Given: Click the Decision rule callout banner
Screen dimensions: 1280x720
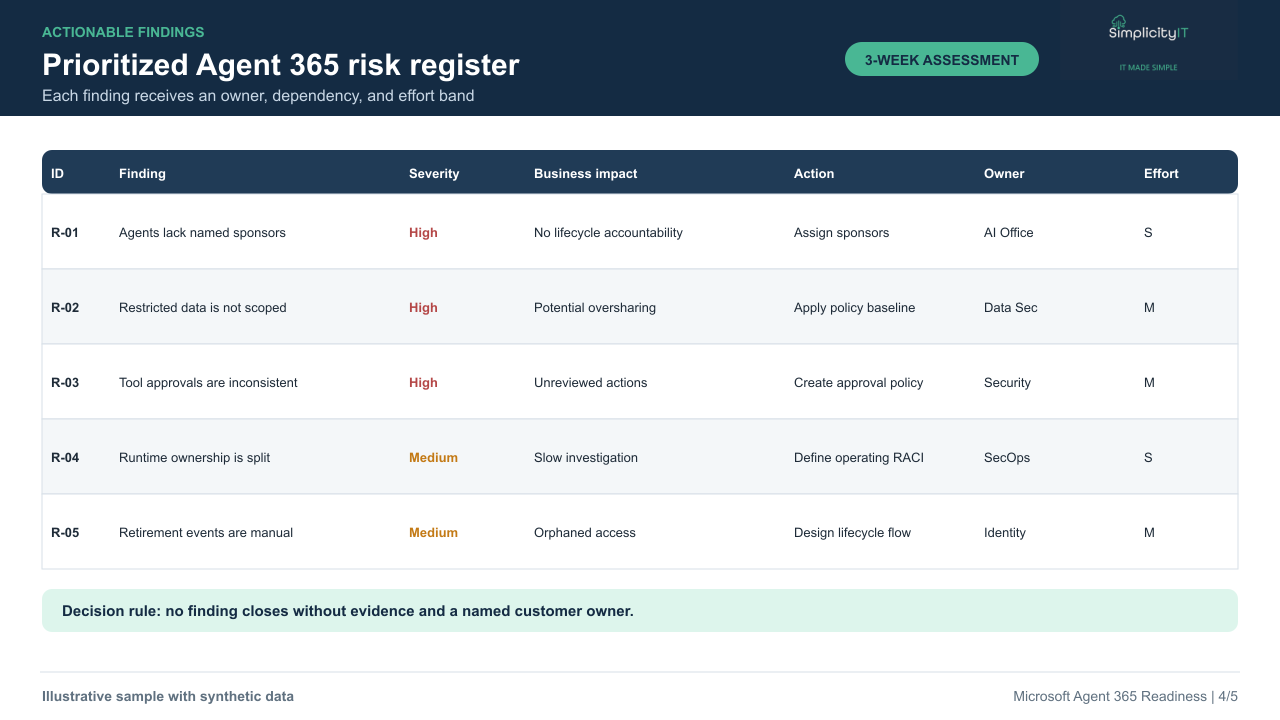Looking at the screenshot, I should pos(640,610).
